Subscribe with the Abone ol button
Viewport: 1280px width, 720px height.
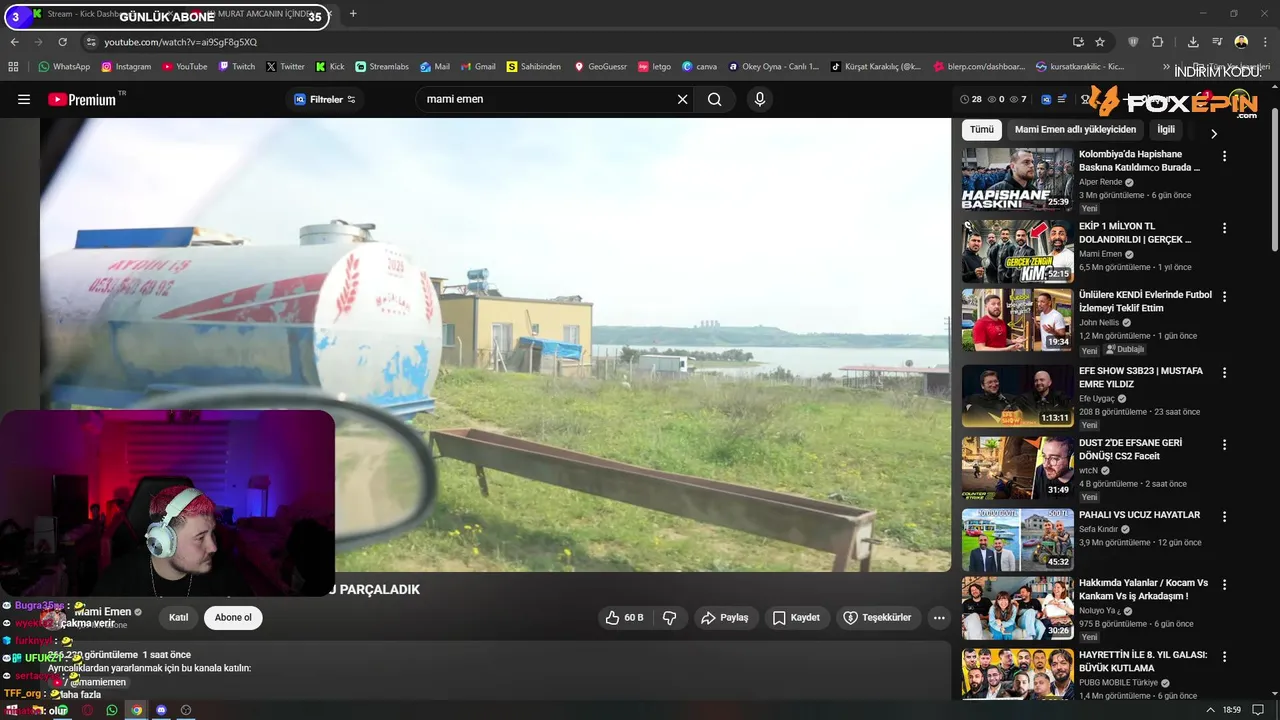[x=233, y=618]
